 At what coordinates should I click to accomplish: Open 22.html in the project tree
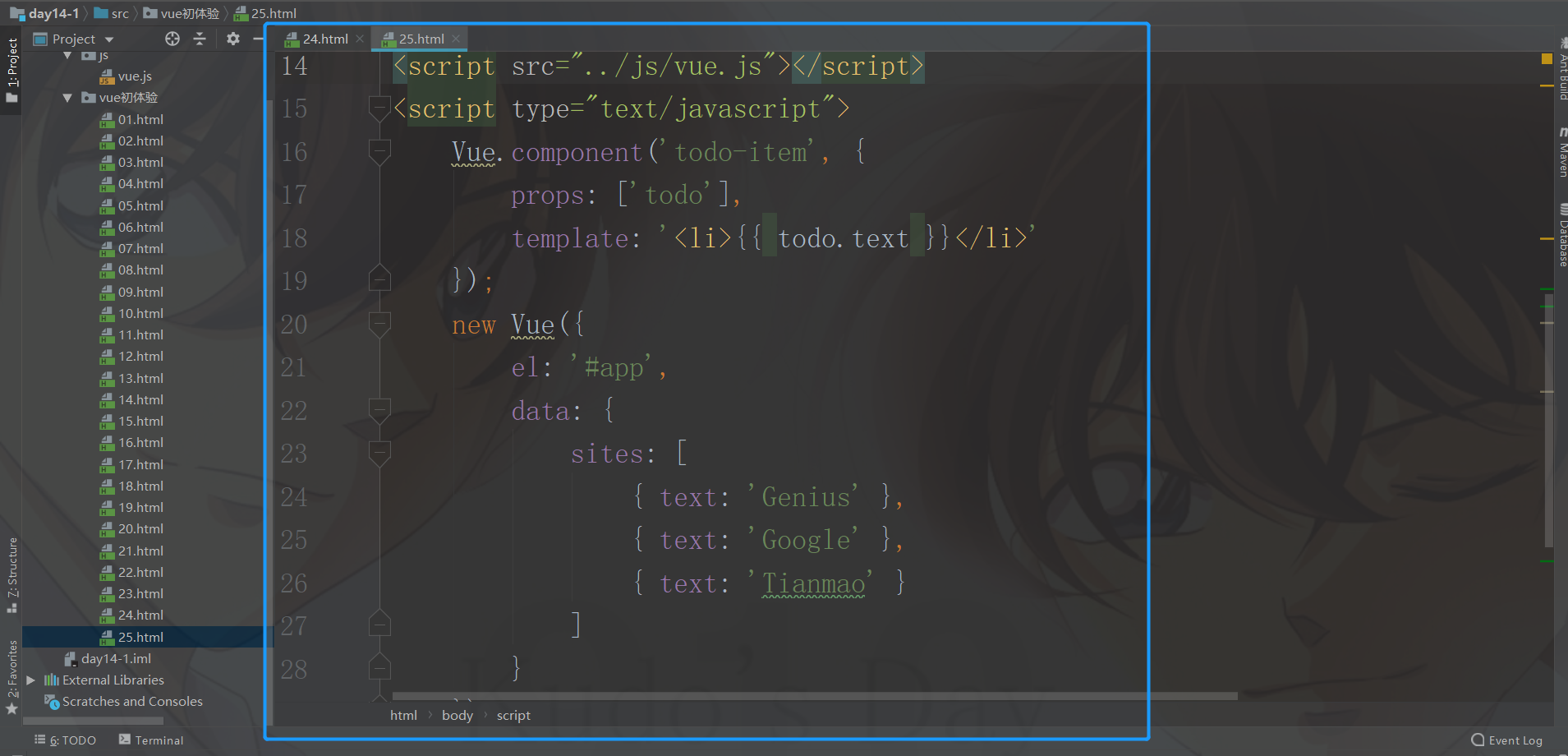(140, 573)
